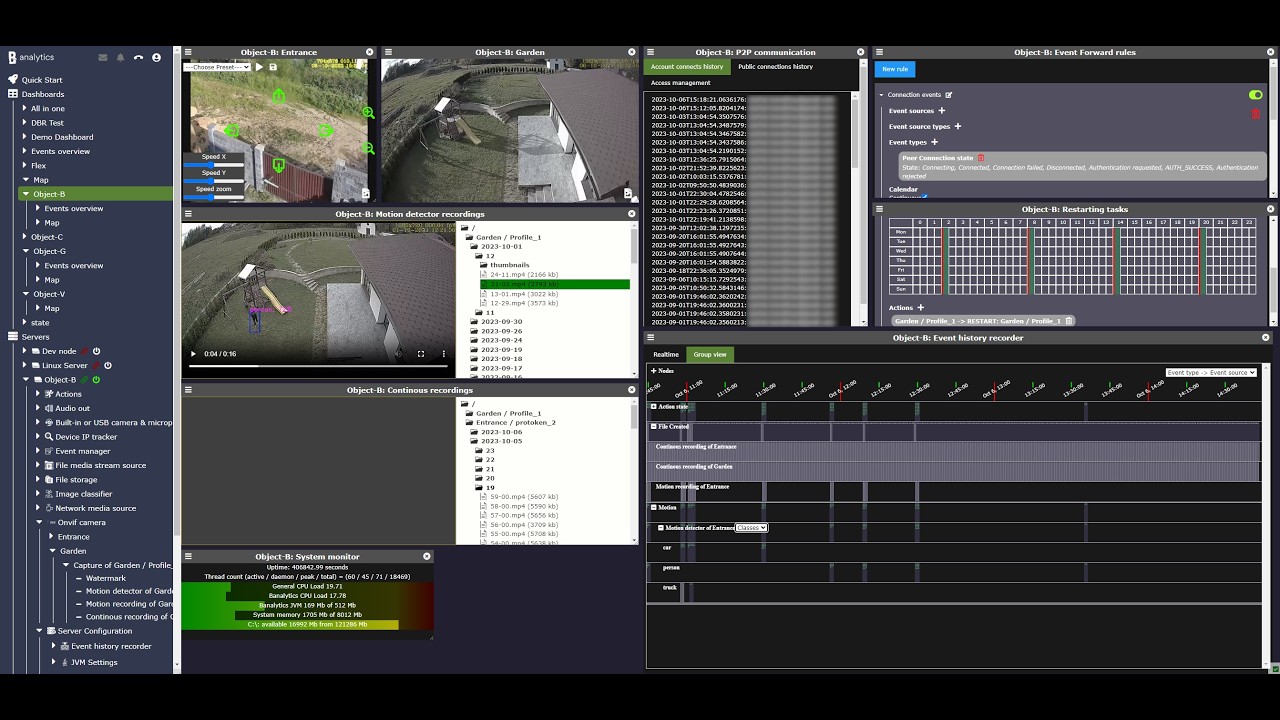Open the hamburger menu of the P2P communication panel
1280x720 pixels.
click(x=650, y=52)
